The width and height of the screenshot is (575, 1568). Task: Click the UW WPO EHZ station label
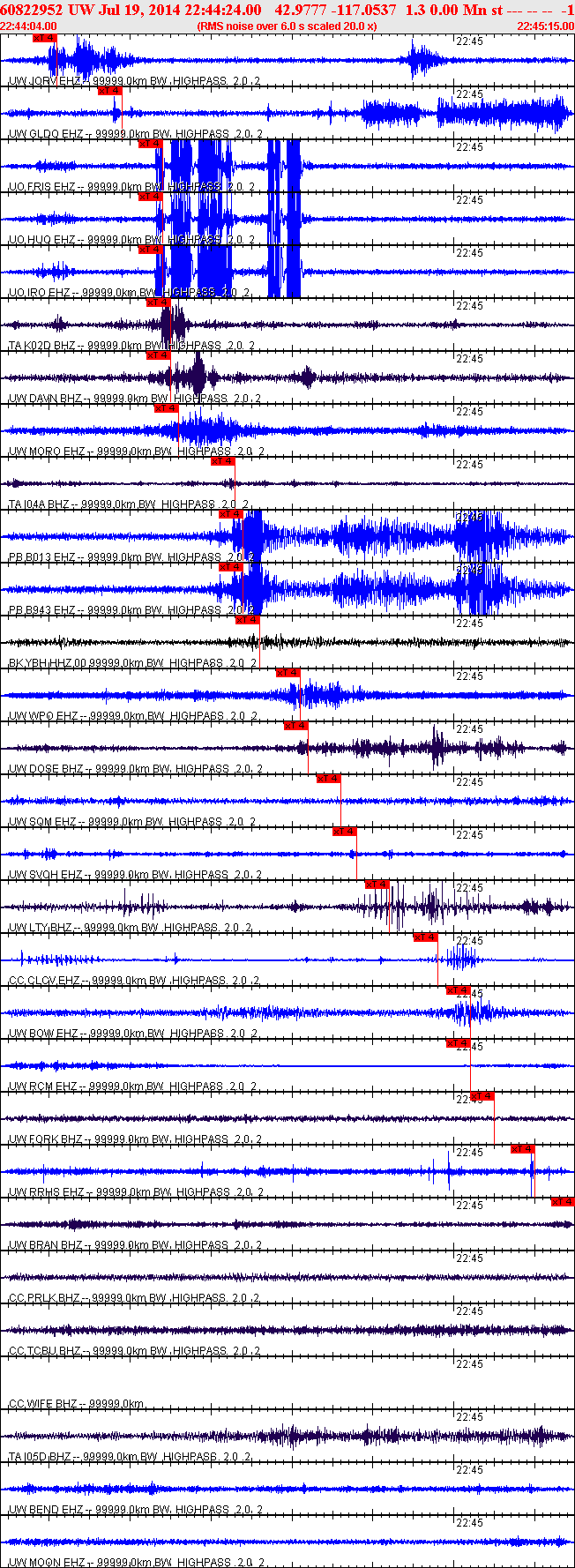(133, 716)
